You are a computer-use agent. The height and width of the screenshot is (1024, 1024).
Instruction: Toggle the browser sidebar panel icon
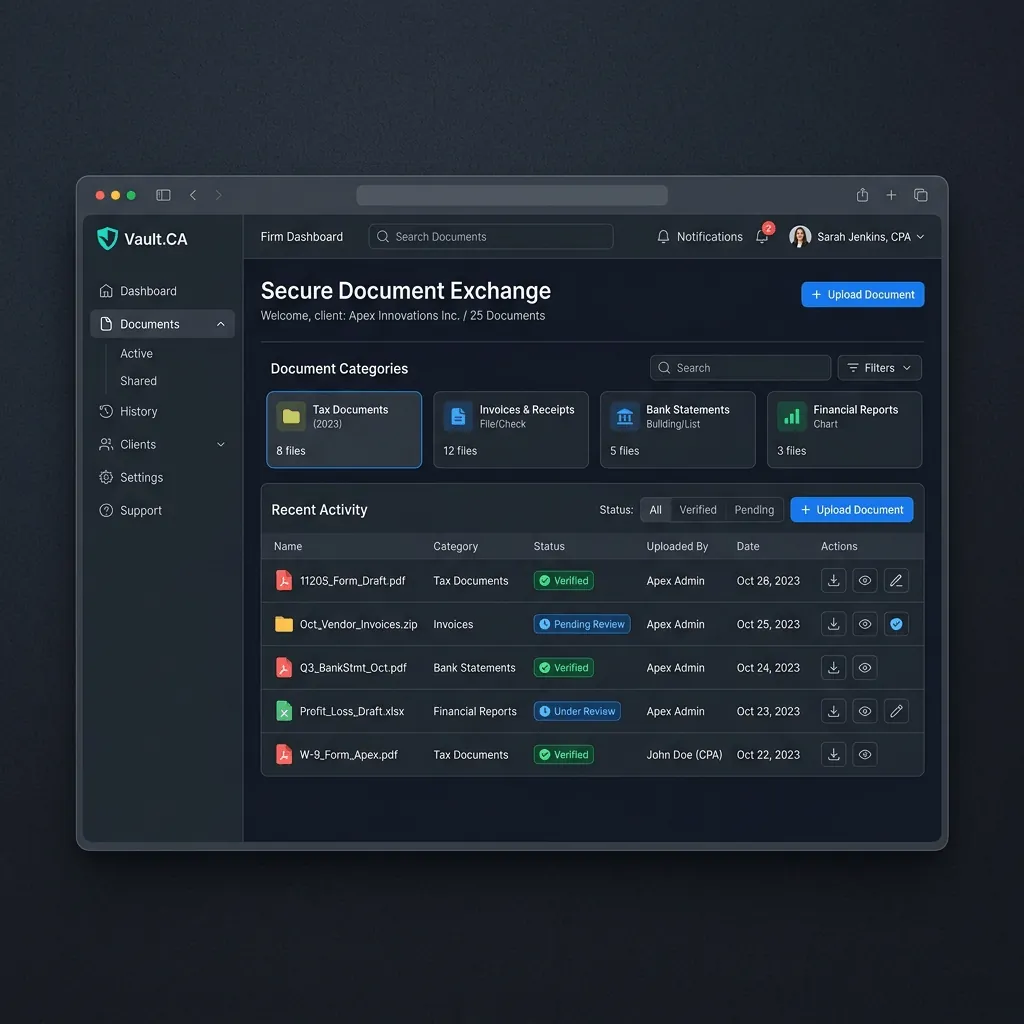(163, 195)
